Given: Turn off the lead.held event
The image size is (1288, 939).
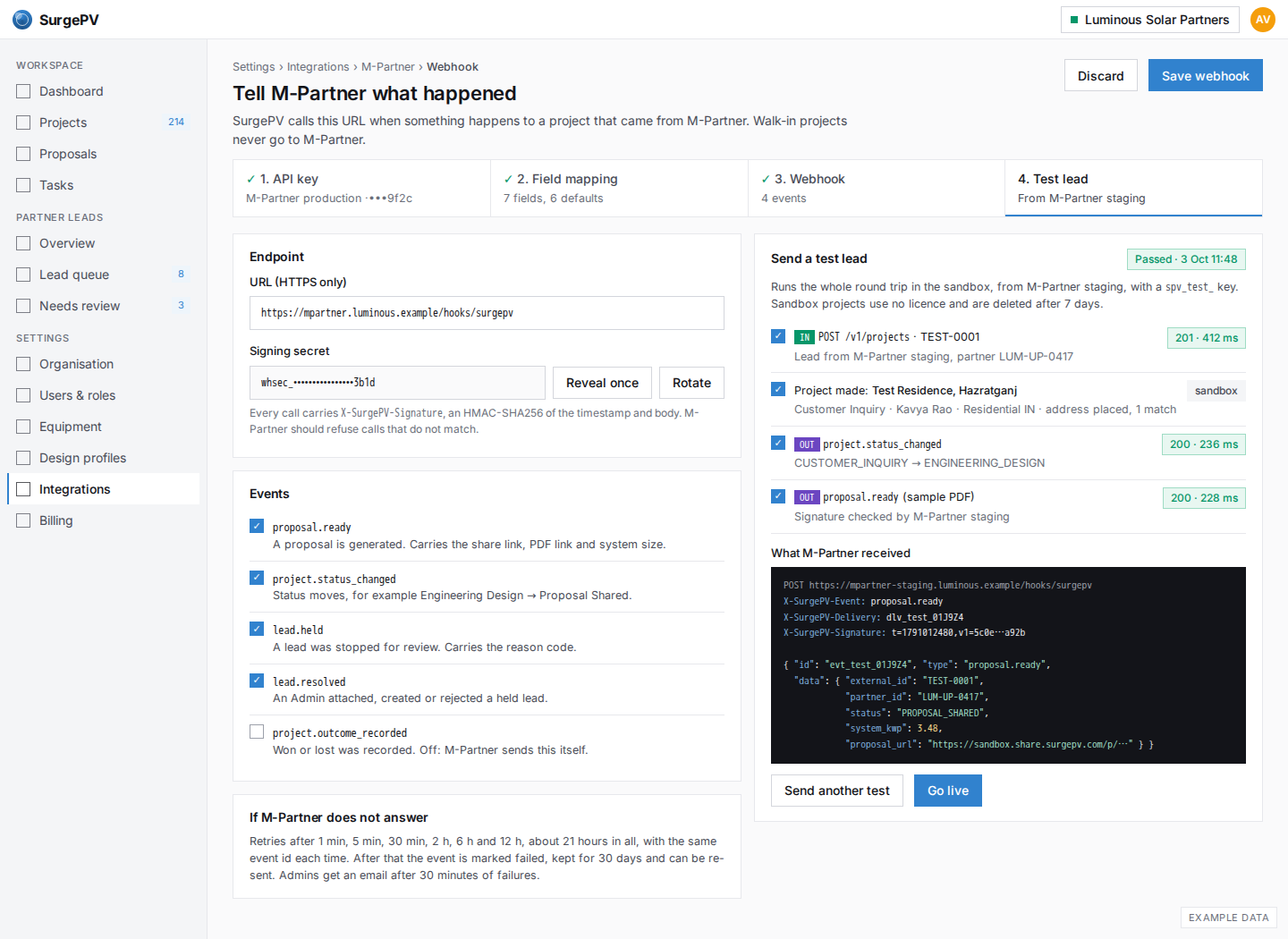Looking at the screenshot, I should [257, 629].
